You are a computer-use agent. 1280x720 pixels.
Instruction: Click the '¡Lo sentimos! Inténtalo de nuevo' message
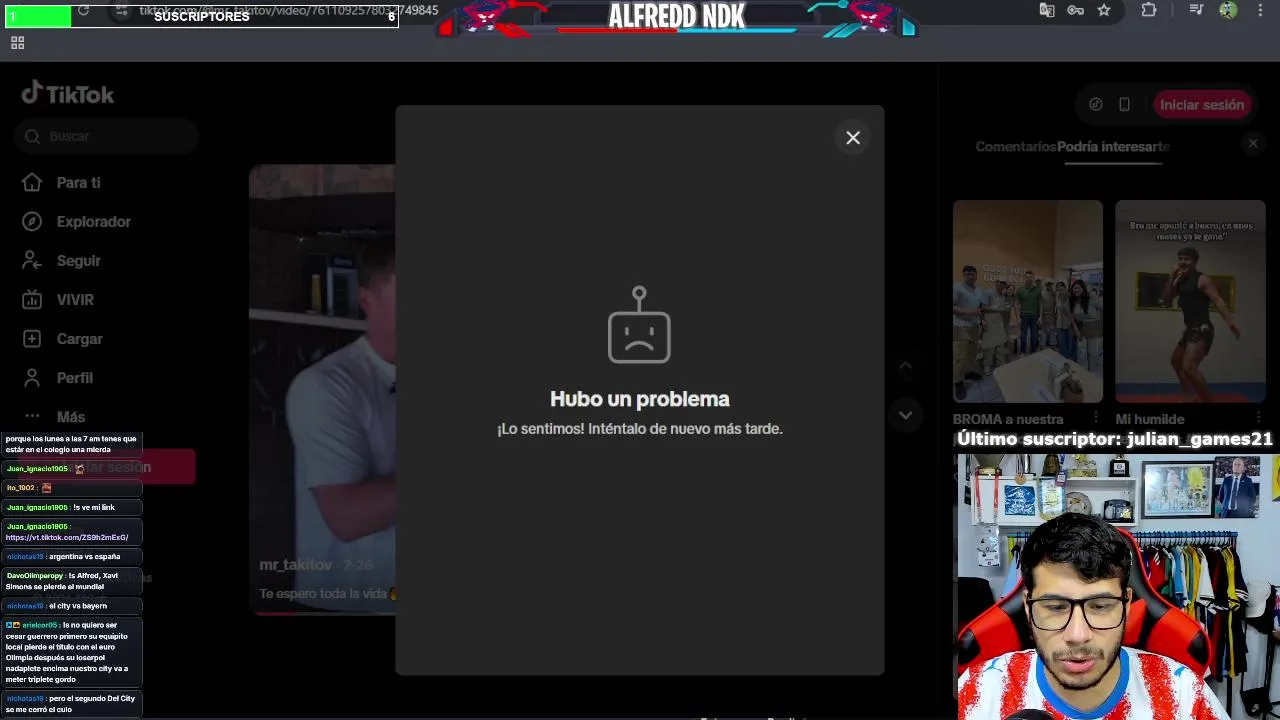click(x=640, y=429)
